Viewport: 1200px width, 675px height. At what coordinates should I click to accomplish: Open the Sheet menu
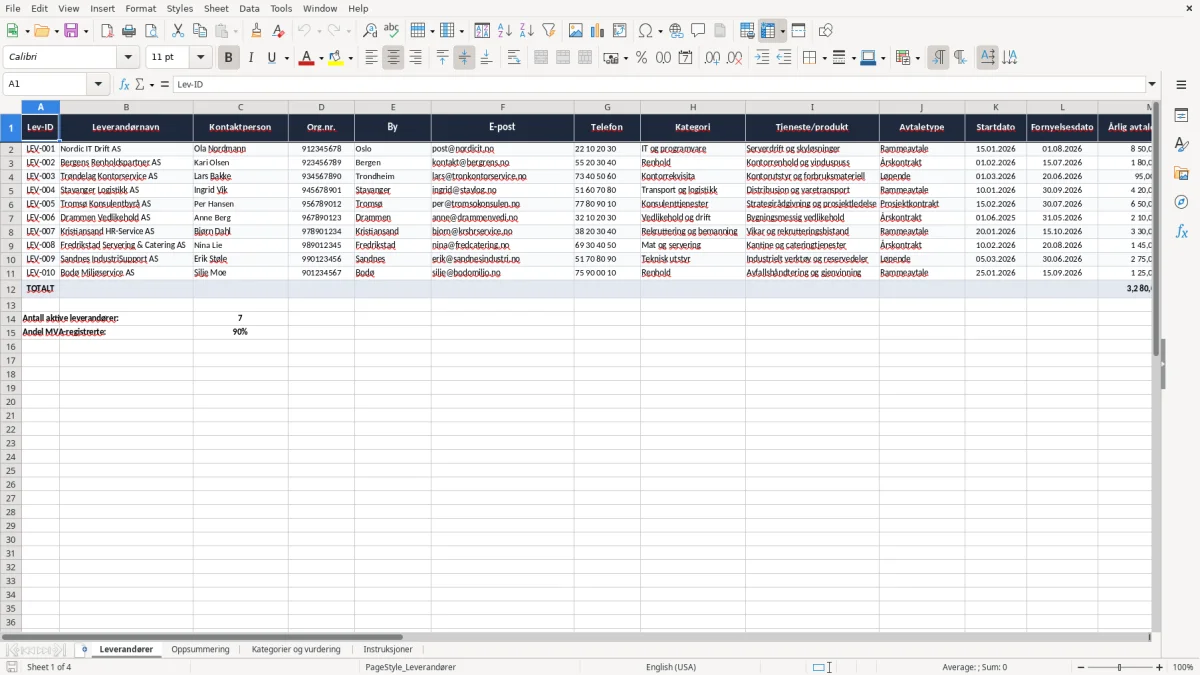click(216, 8)
